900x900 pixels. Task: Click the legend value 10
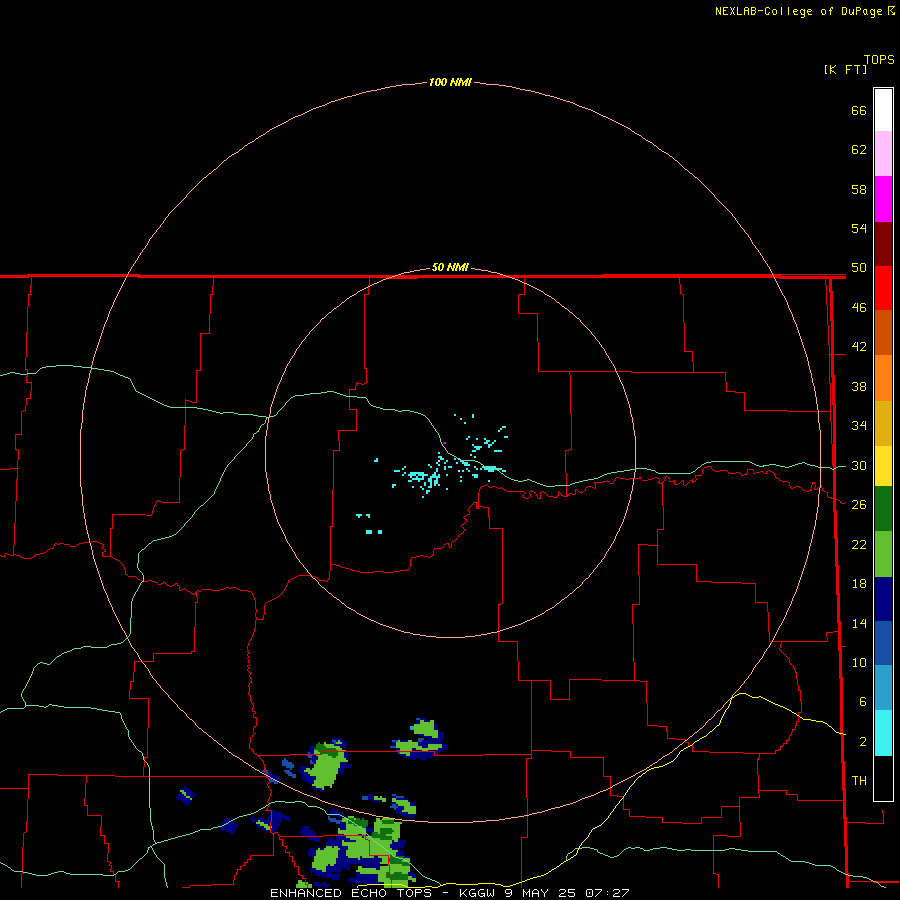(x=859, y=663)
